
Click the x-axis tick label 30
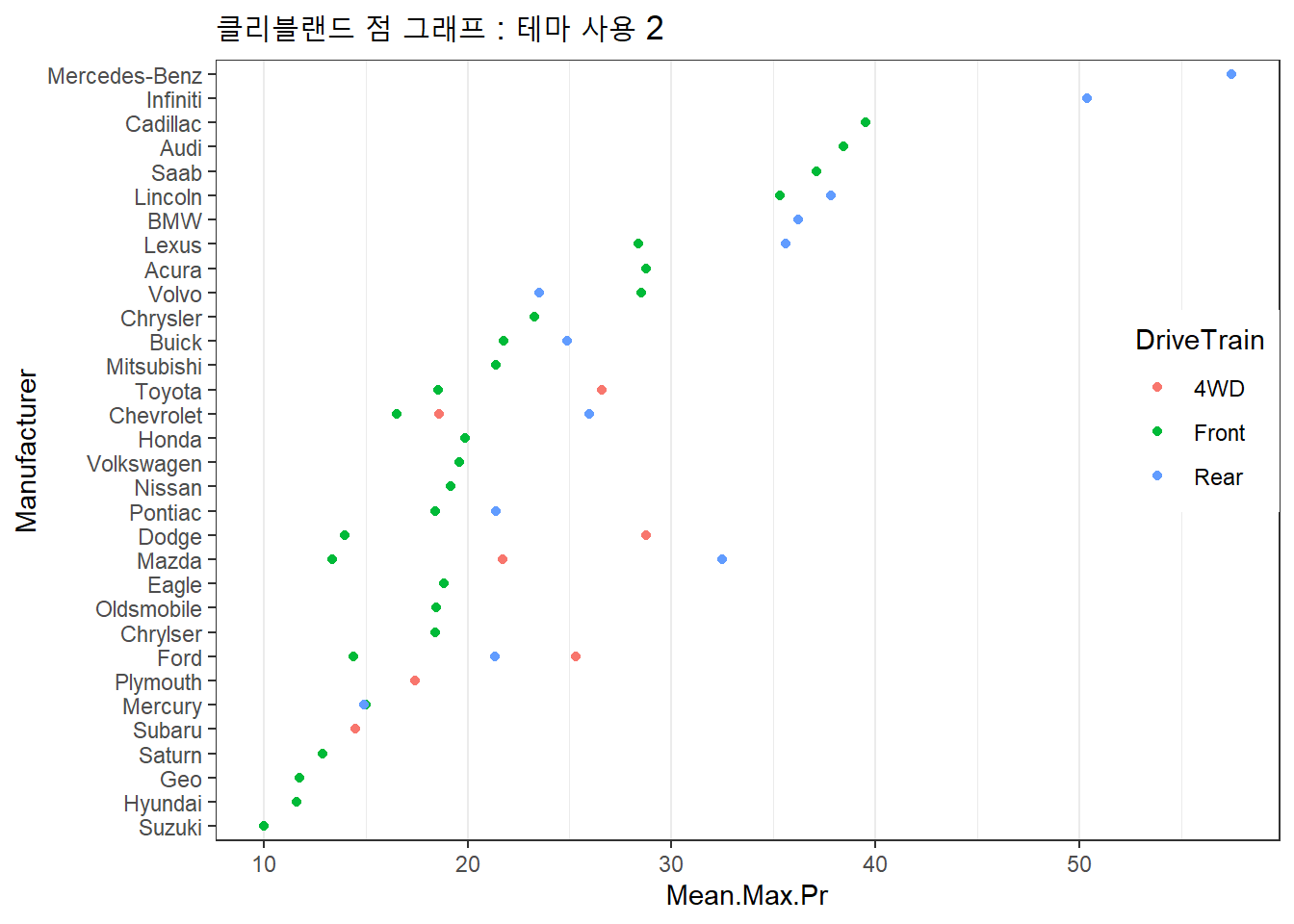(x=671, y=863)
